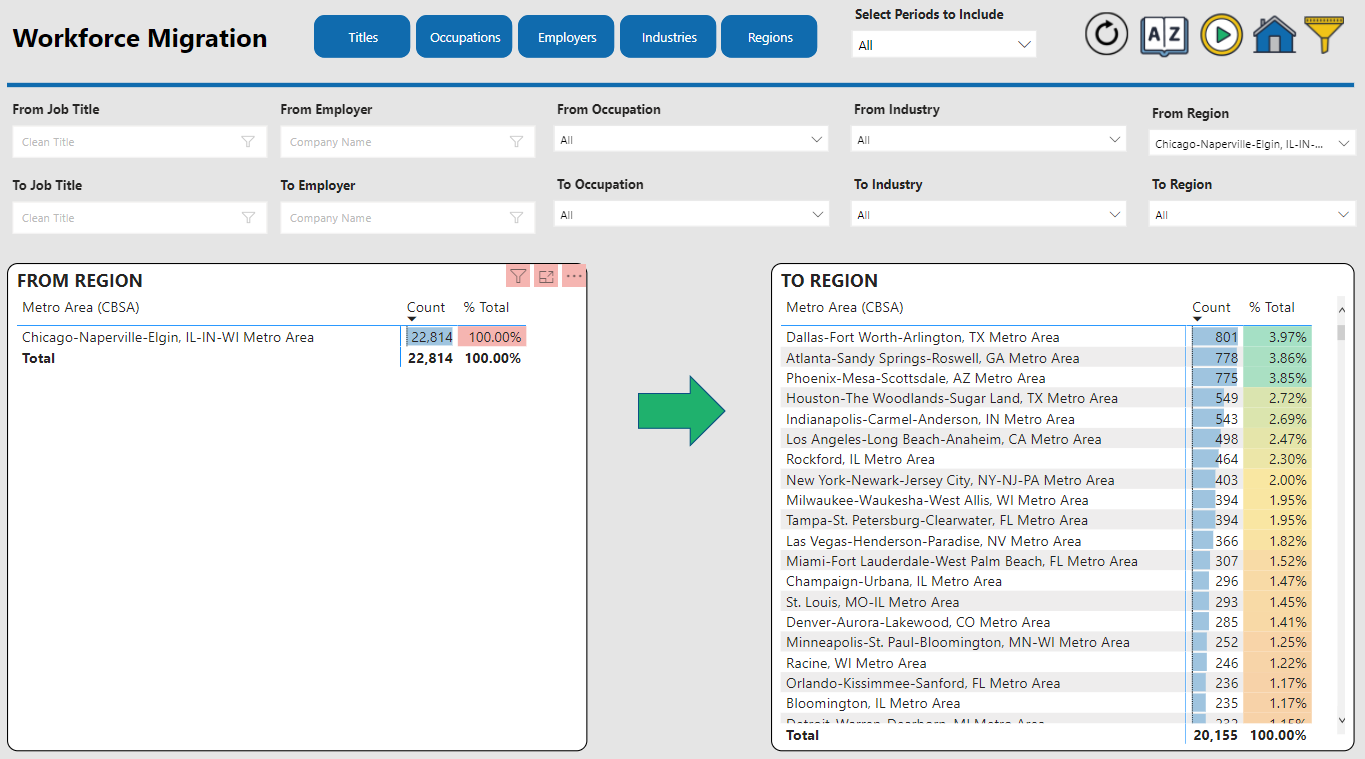Click the yellow funnel clear-filters icon
Image resolution: width=1365 pixels, height=759 pixels.
coord(1326,34)
